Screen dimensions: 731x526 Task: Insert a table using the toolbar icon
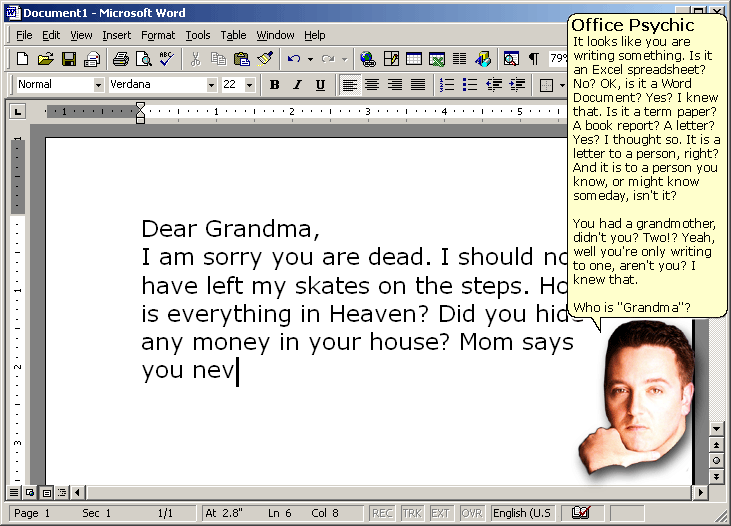coord(413,60)
